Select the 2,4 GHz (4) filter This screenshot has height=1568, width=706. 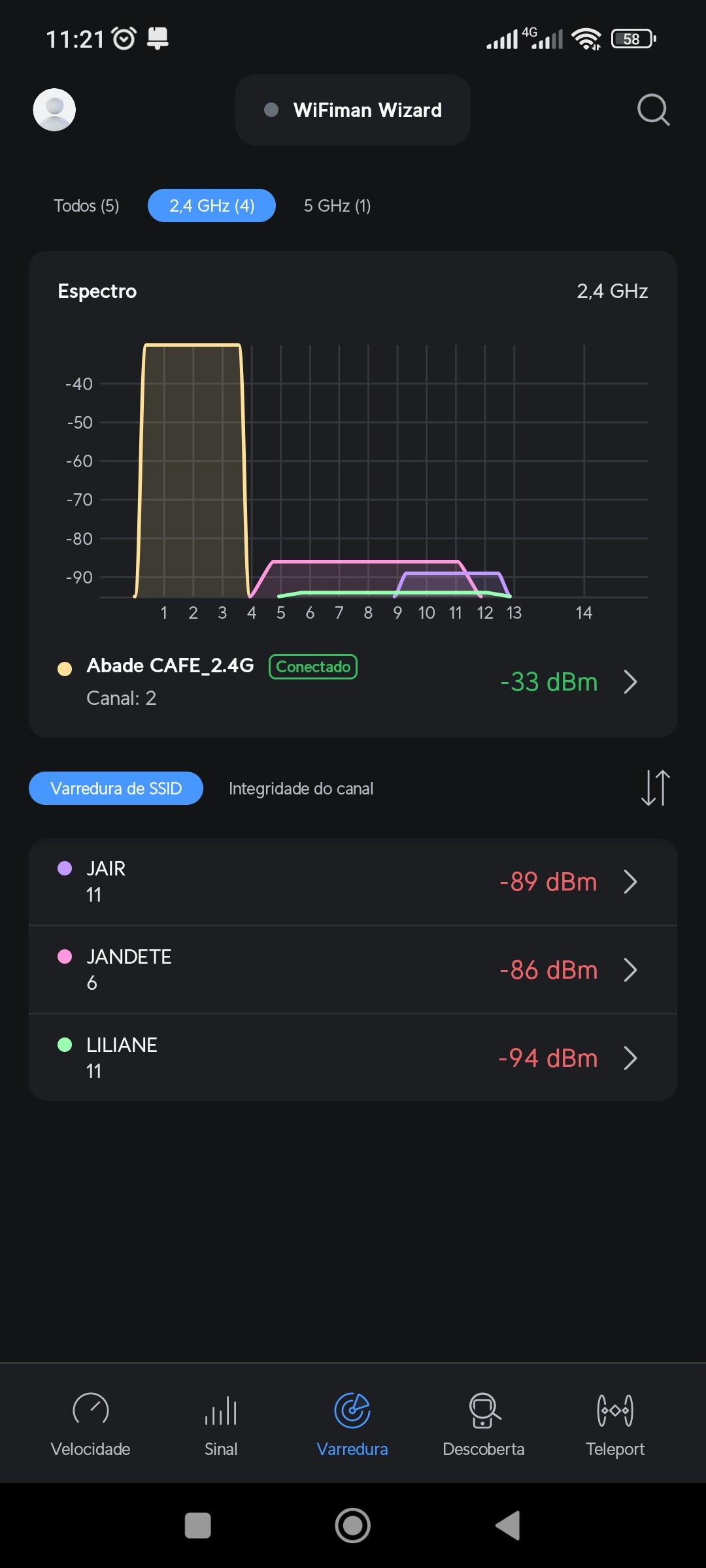(212, 206)
